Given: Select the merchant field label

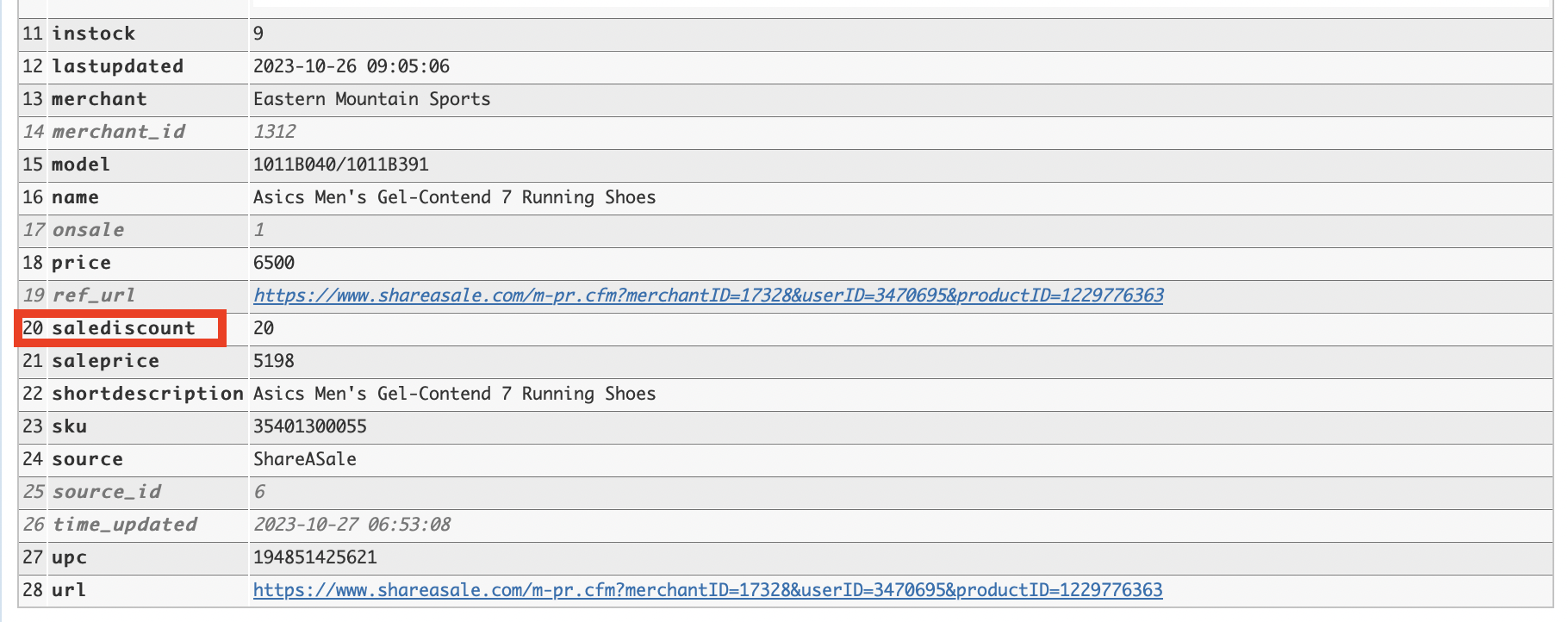Looking at the screenshot, I should click(99, 99).
